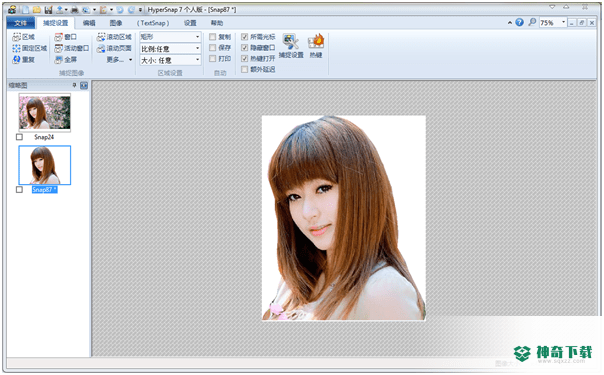
Task: Enable the 打印 auto print checkbox
Action: click(x=213, y=59)
